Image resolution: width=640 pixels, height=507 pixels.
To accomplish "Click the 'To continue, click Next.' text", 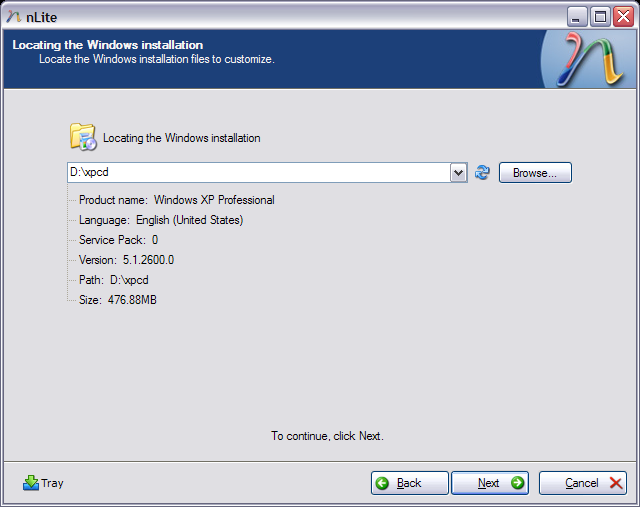I will 327,436.
